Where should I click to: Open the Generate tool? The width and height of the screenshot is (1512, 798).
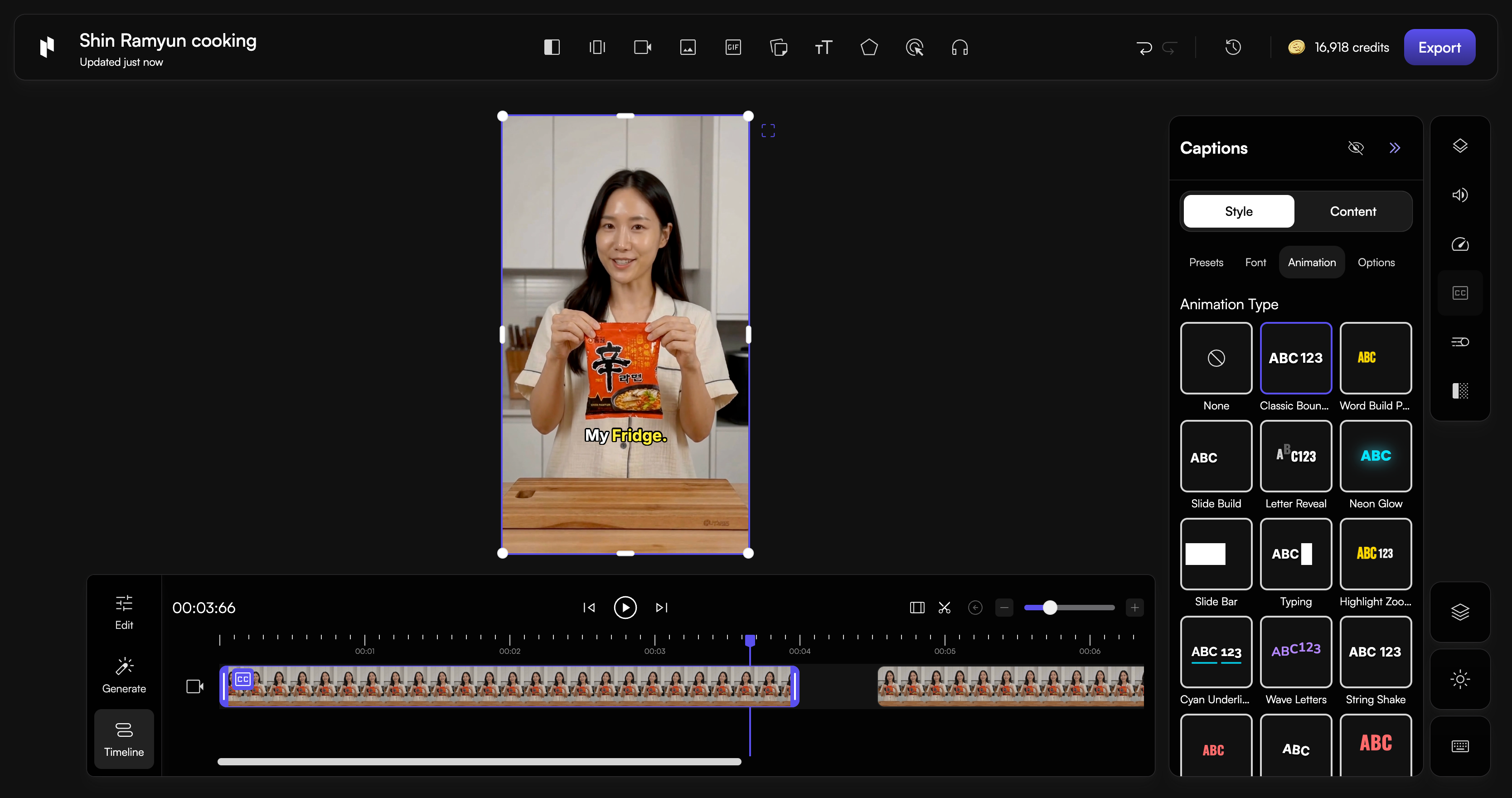coord(124,675)
